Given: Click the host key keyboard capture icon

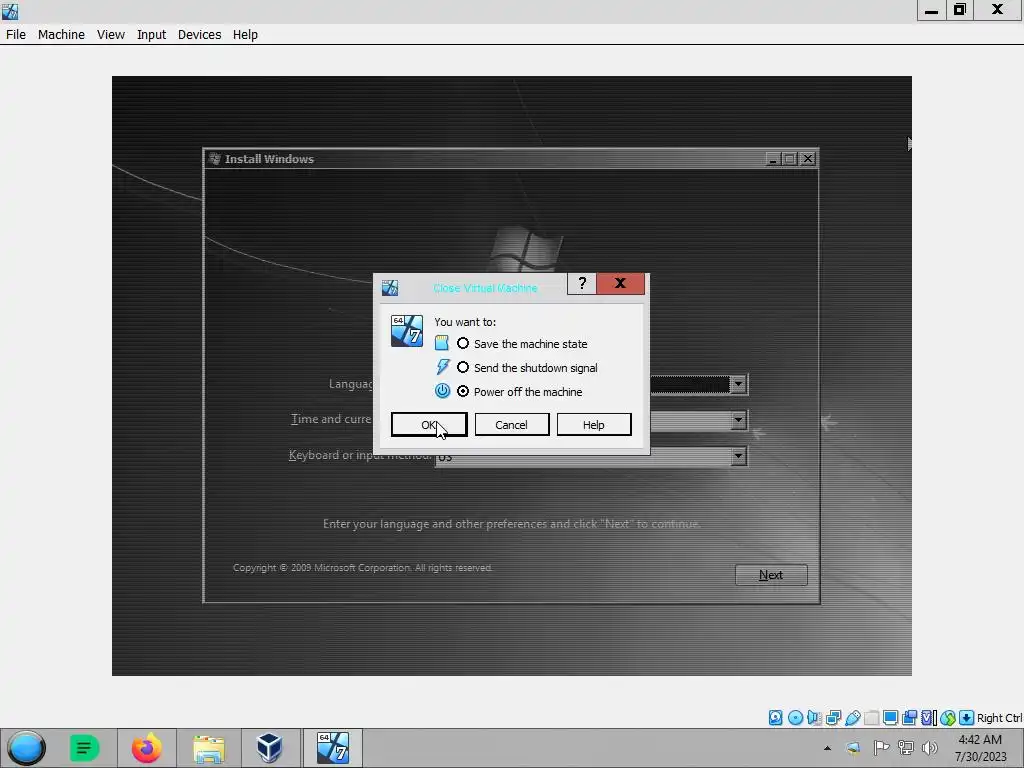Looking at the screenshot, I should coord(967,718).
